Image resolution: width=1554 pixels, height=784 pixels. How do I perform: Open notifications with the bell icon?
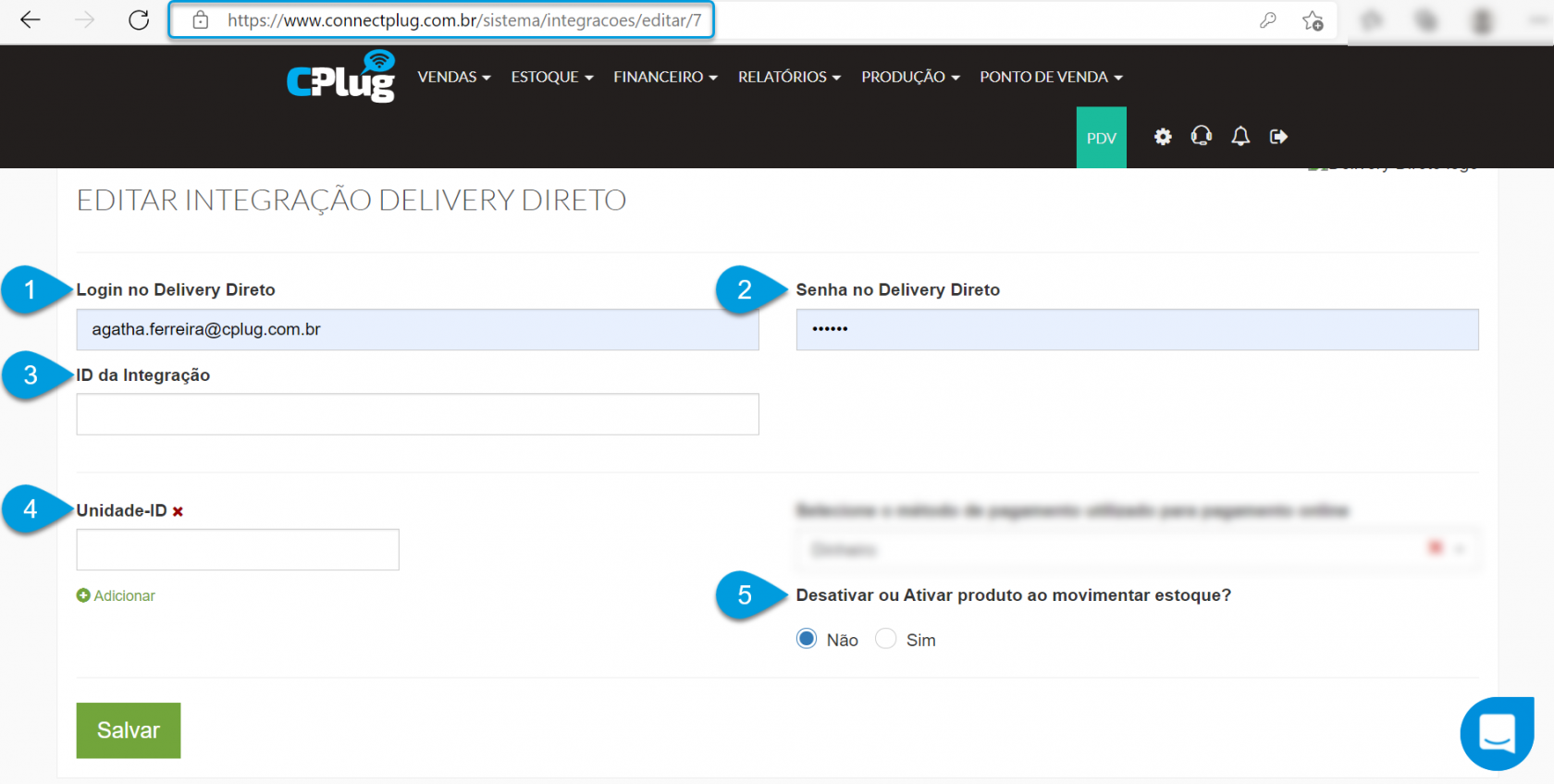(1240, 137)
